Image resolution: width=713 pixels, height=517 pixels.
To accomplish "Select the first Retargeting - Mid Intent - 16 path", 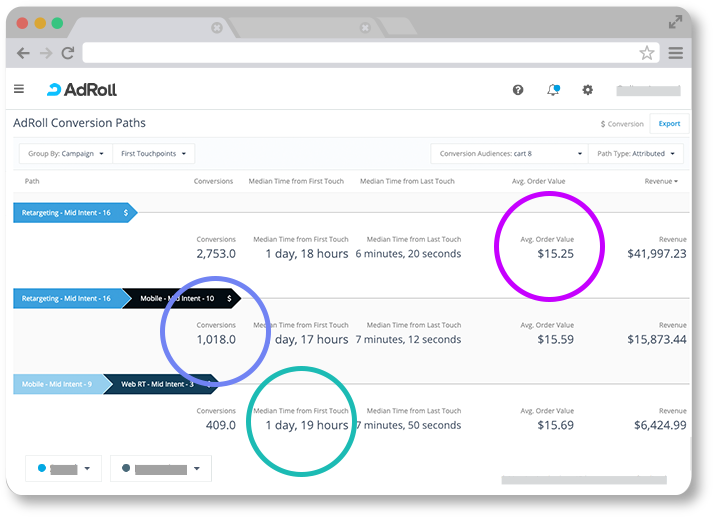I will pos(75,212).
